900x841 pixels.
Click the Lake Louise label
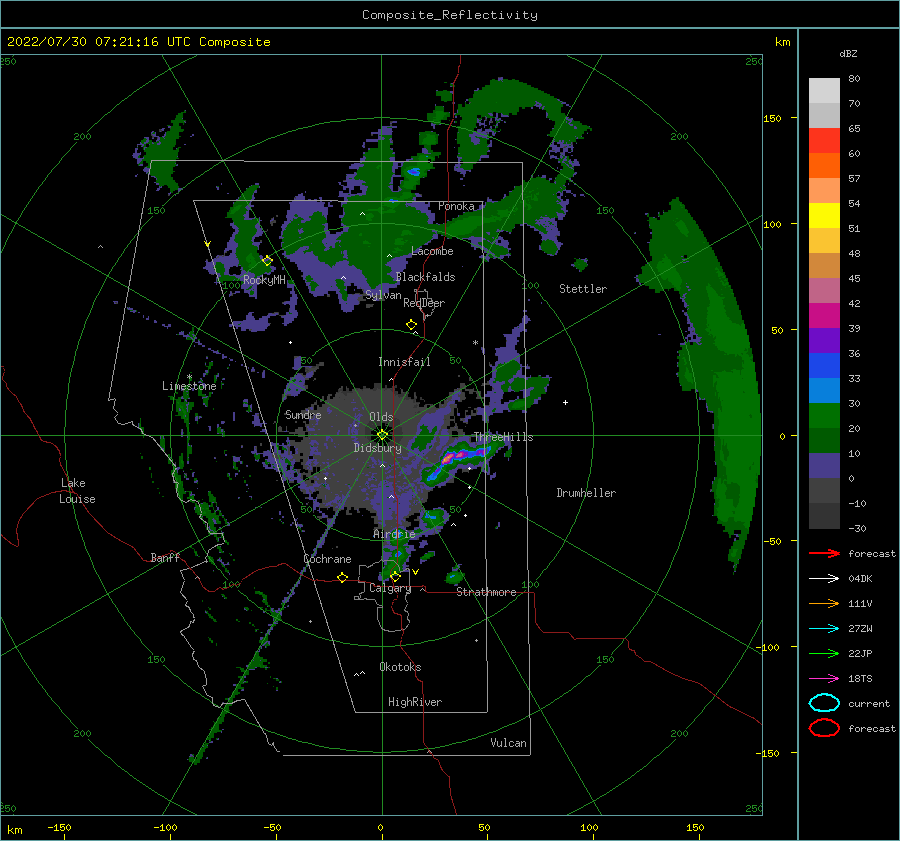(x=77, y=491)
